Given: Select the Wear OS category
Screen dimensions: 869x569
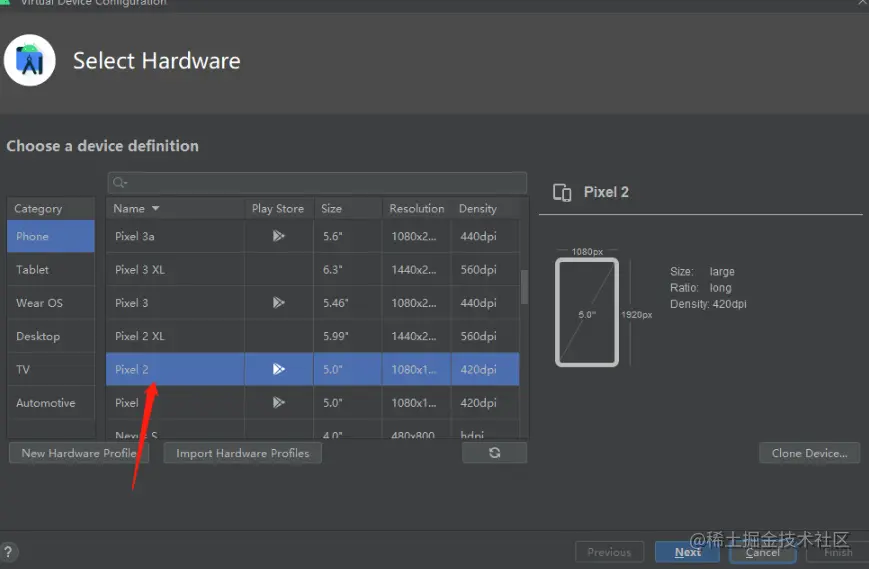Looking at the screenshot, I should click(51, 303).
